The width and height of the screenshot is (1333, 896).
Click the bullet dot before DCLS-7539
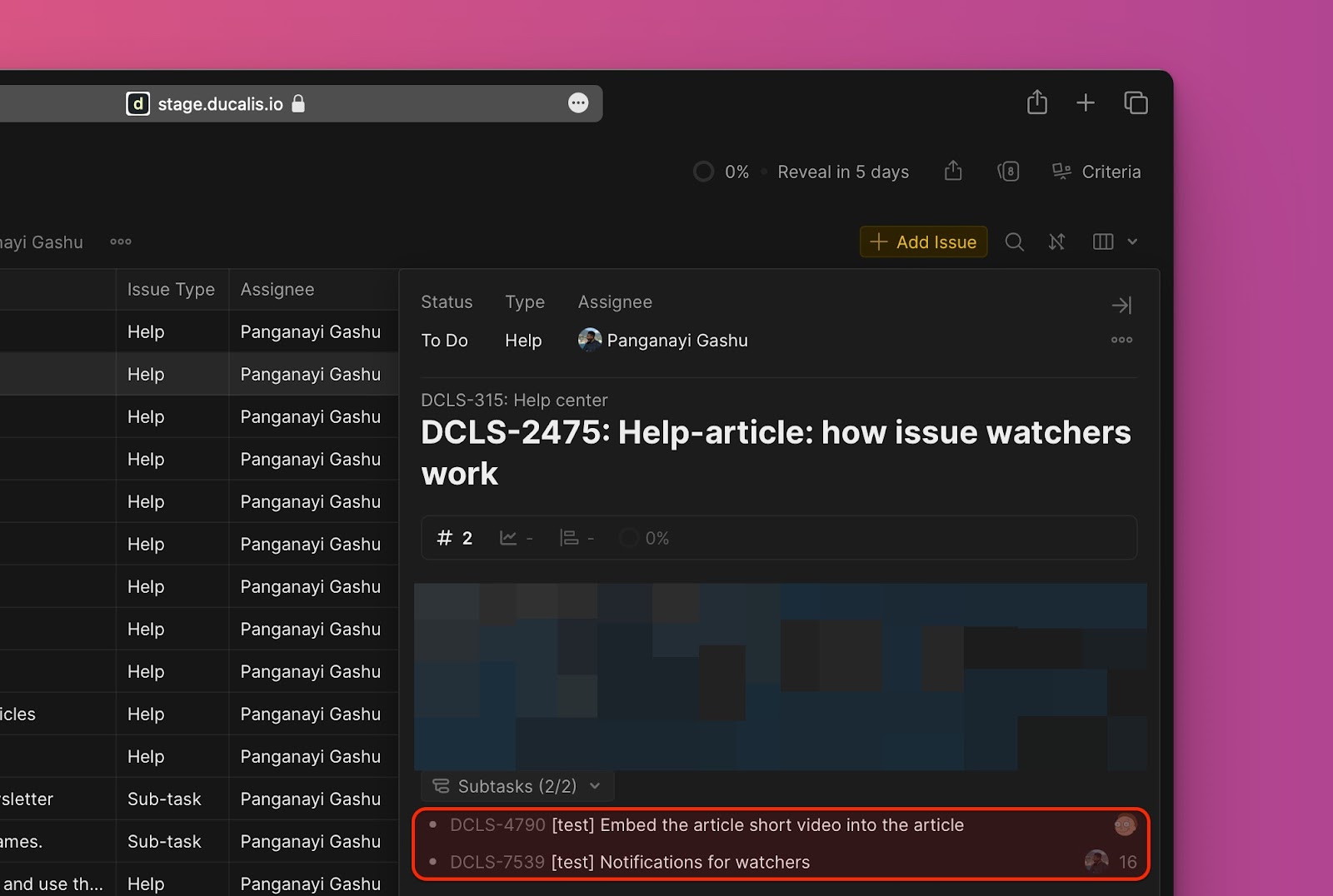432,862
